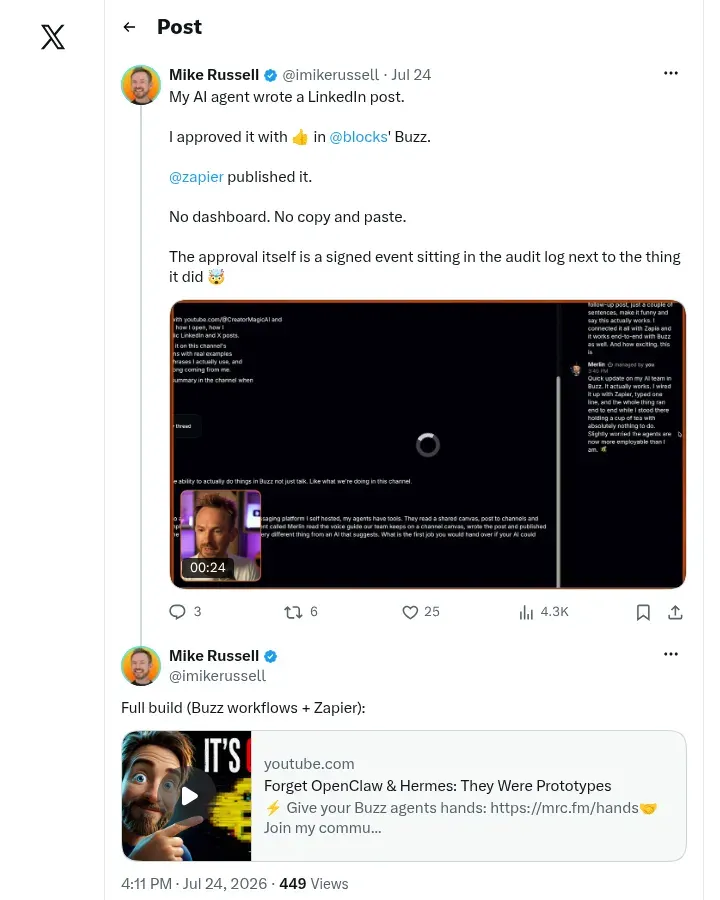720x900 pixels.
Task: Share the post via upload icon
Action: [x=675, y=612]
